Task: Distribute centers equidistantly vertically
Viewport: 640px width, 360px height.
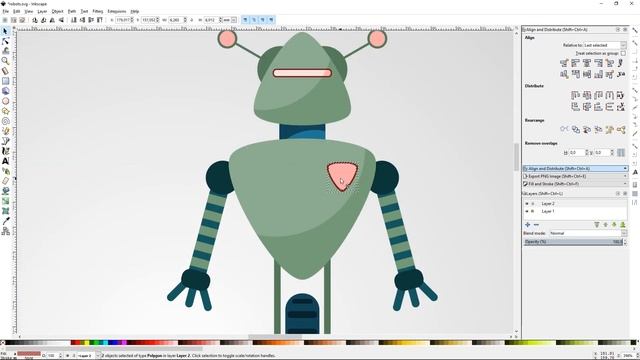Action: (587, 107)
